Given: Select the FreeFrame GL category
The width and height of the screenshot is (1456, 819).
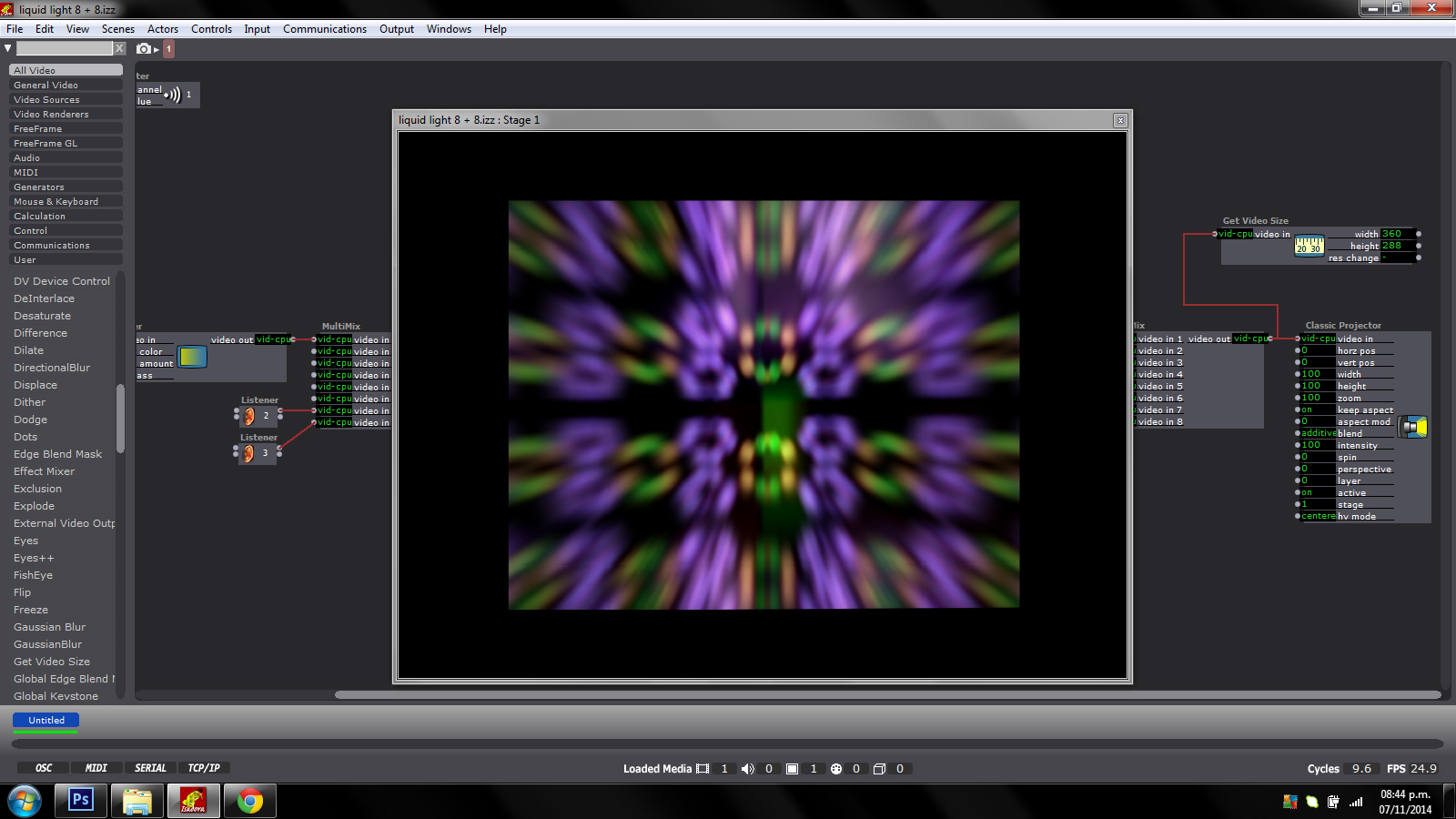Looking at the screenshot, I should 66,143.
